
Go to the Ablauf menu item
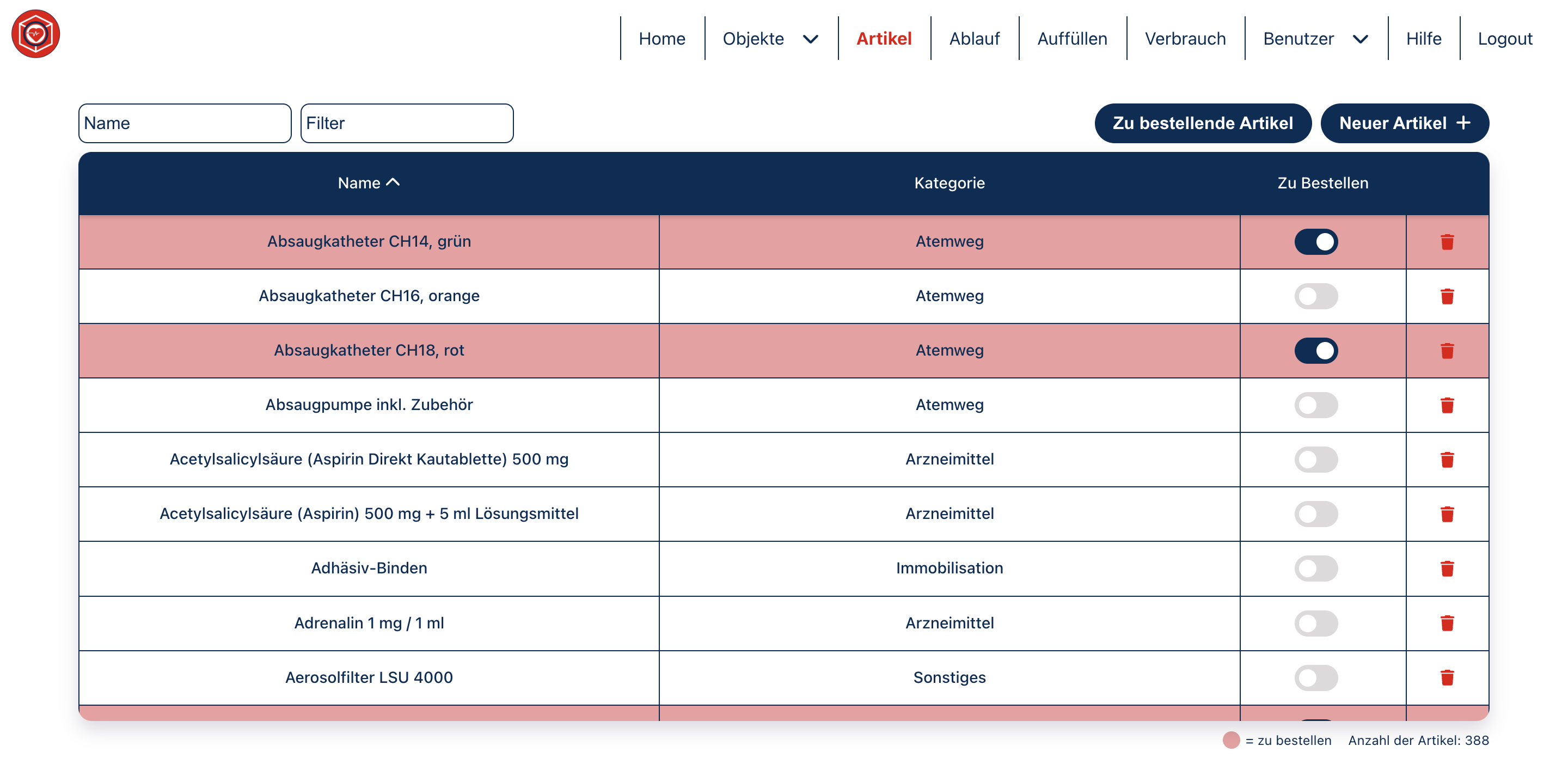pyautogui.click(x=974, y=39)
